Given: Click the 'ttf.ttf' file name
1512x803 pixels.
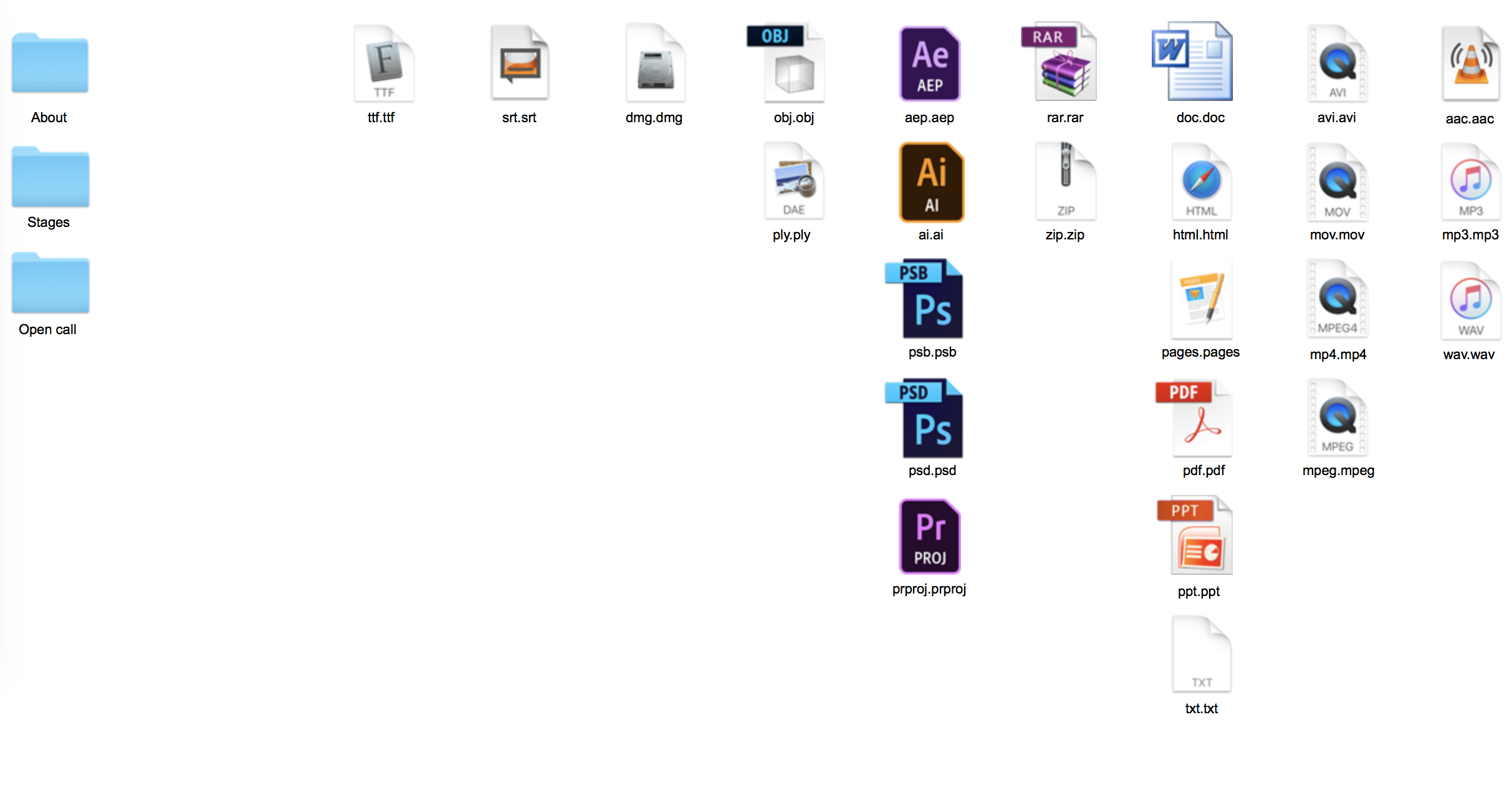Looking at the screenshot, I should [381, 117].
